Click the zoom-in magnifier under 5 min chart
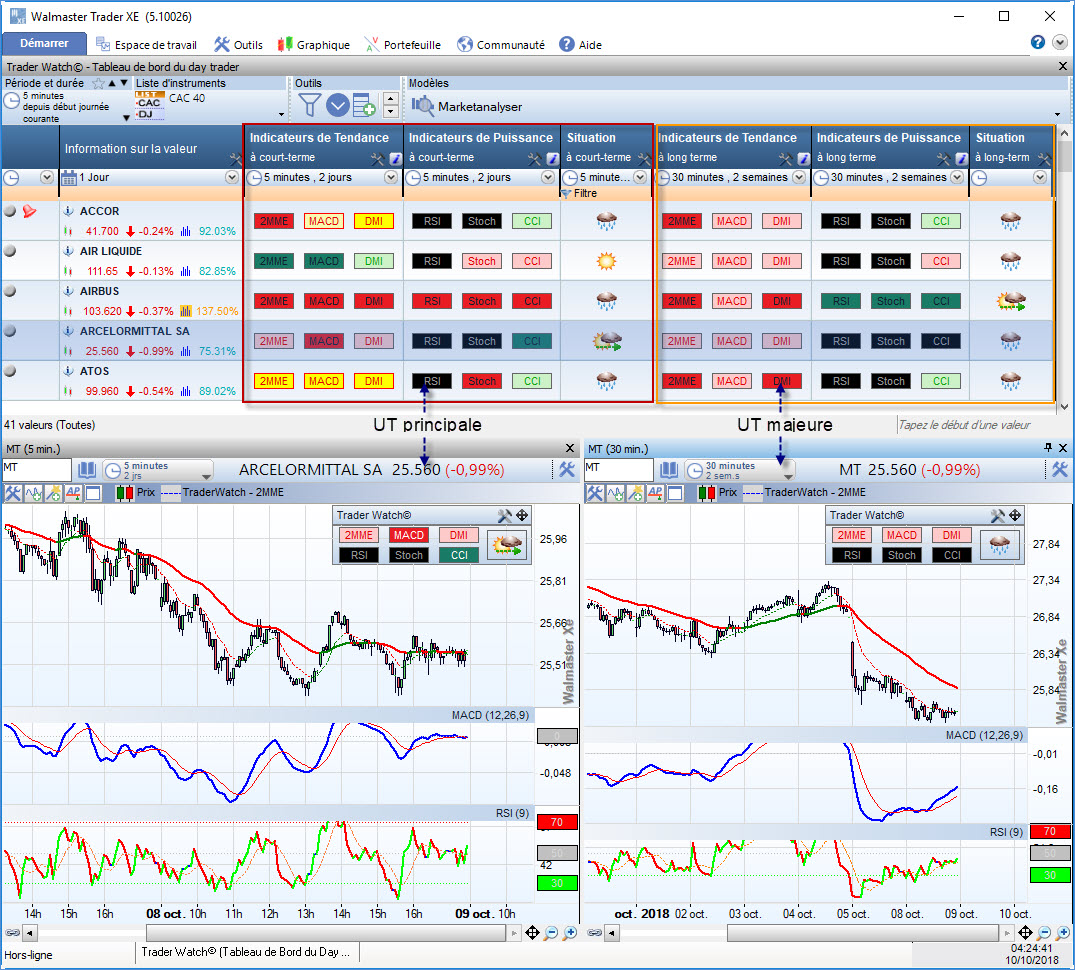 (570, 932)
